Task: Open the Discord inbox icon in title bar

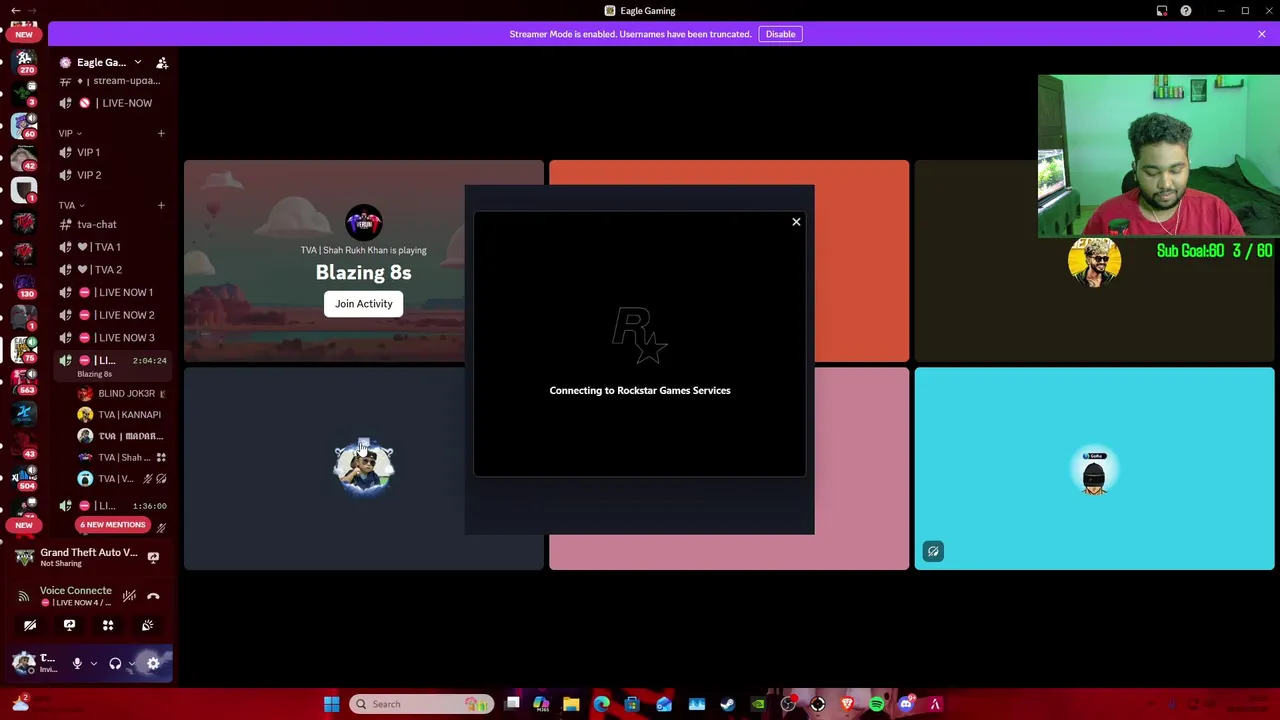Action: tap(1162, 11)
